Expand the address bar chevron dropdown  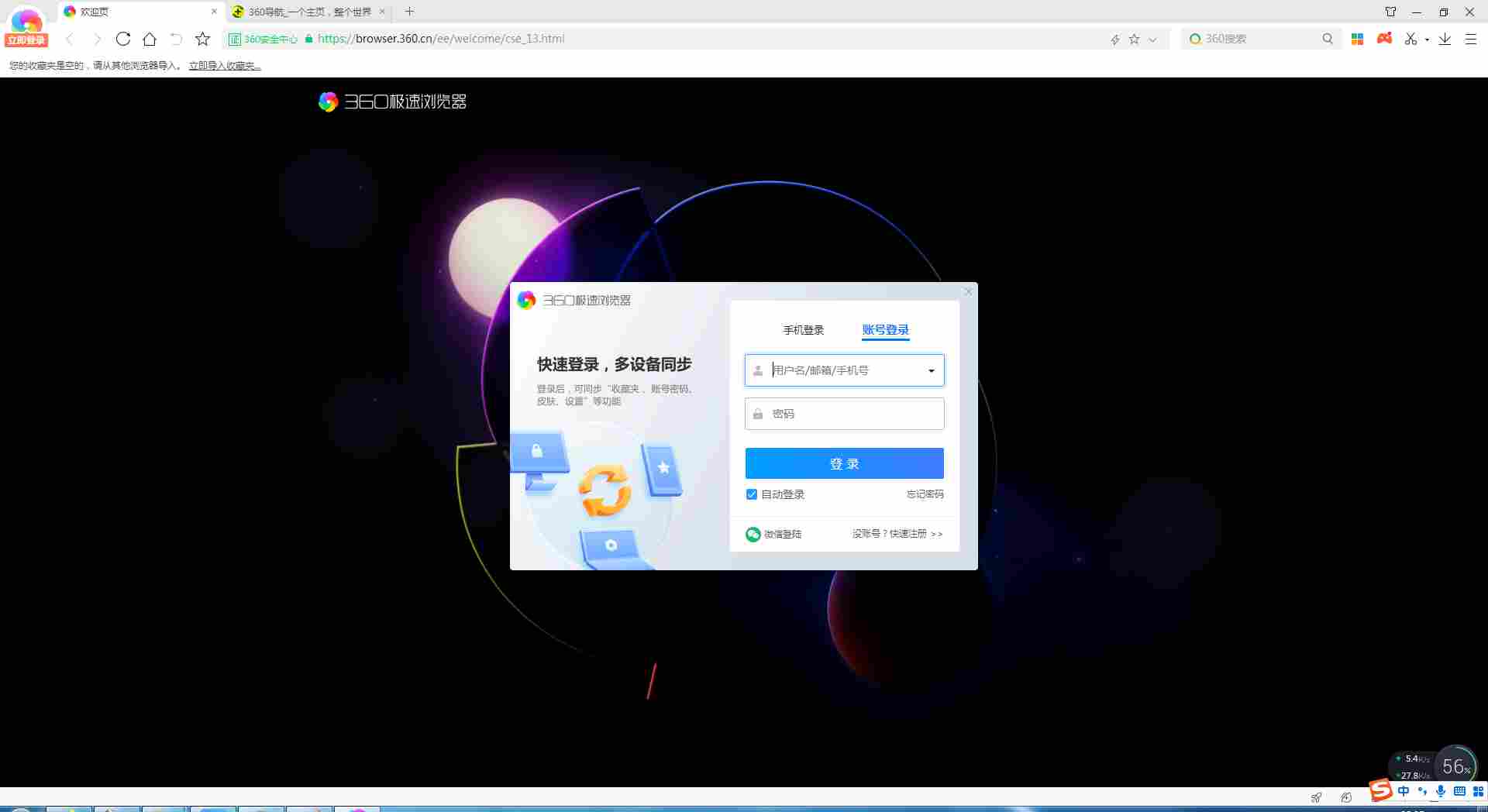[x=1152, y=40]
